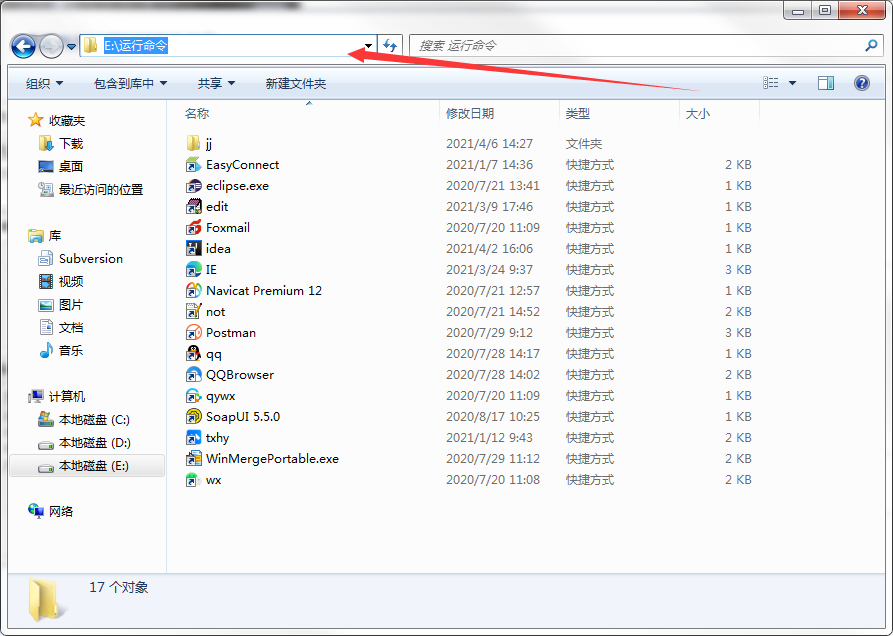Click the date 2020/8/17 10:25
This screenshot has height=636, width=893.
(x=493, y=417)
